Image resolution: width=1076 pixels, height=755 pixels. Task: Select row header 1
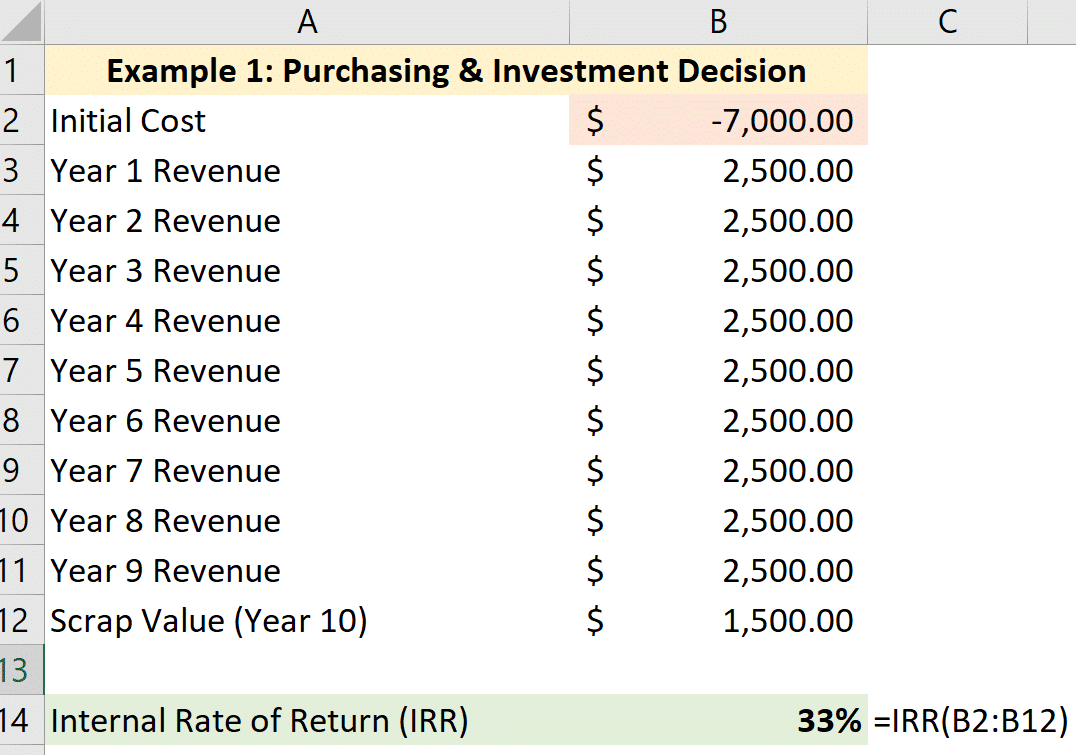20,70
